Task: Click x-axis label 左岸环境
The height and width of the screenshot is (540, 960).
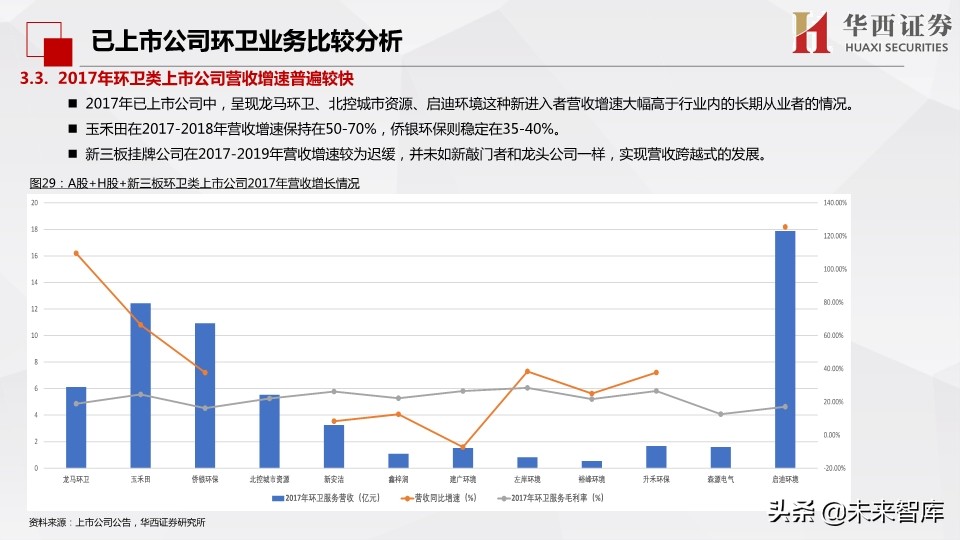Action: coord(527,479)
